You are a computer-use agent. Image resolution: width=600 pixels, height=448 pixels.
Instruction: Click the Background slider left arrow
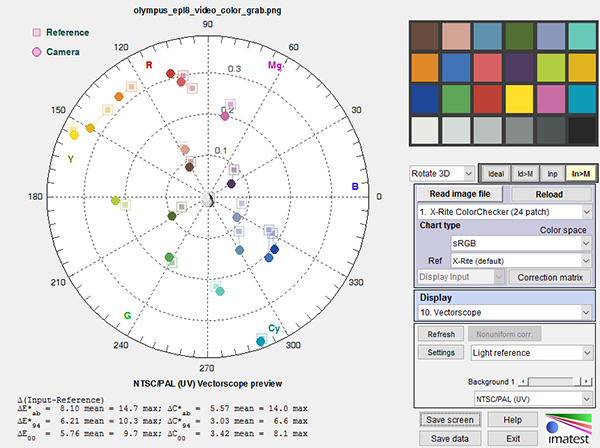523,381
